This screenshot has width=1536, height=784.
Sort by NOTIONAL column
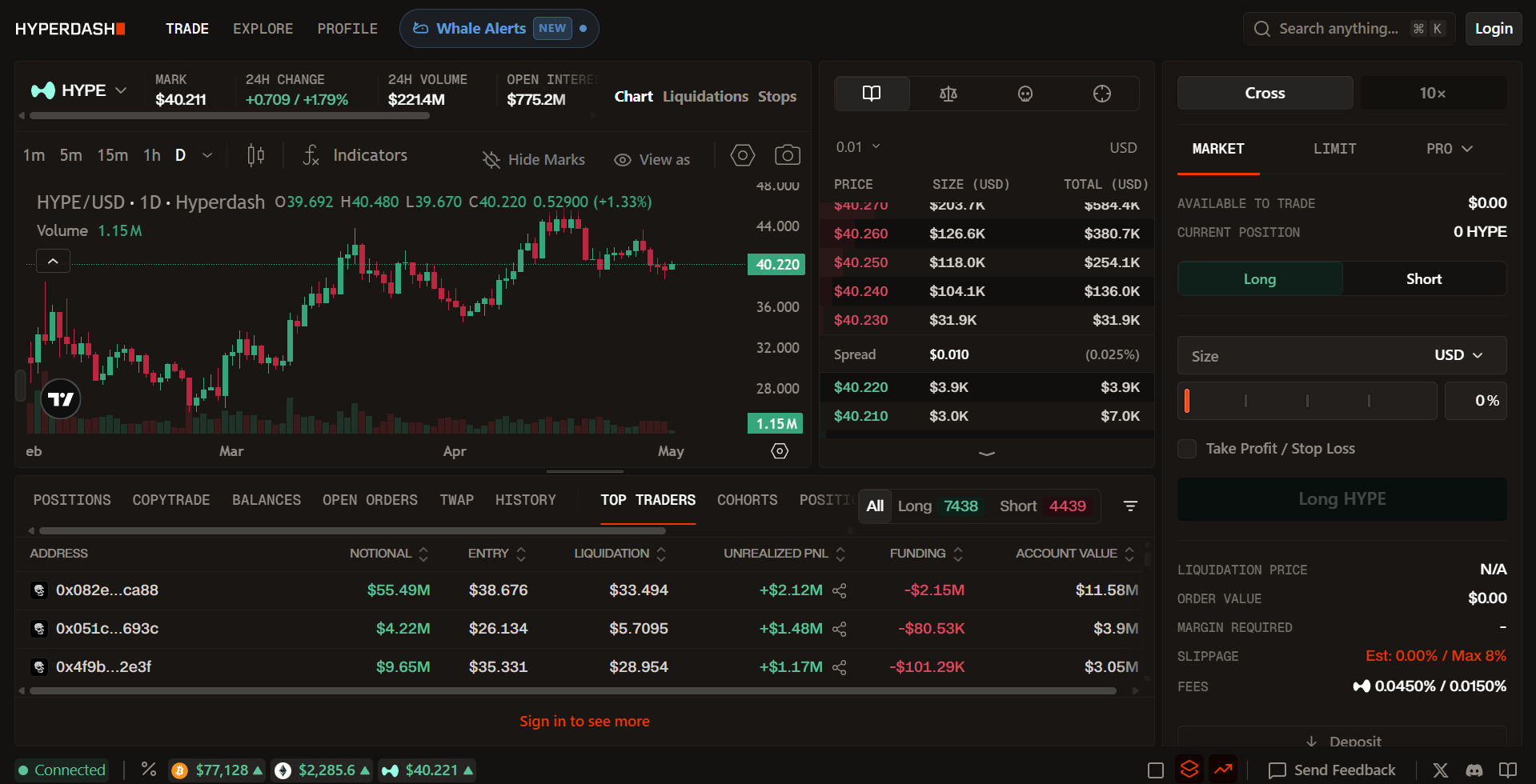coord(389,554)
